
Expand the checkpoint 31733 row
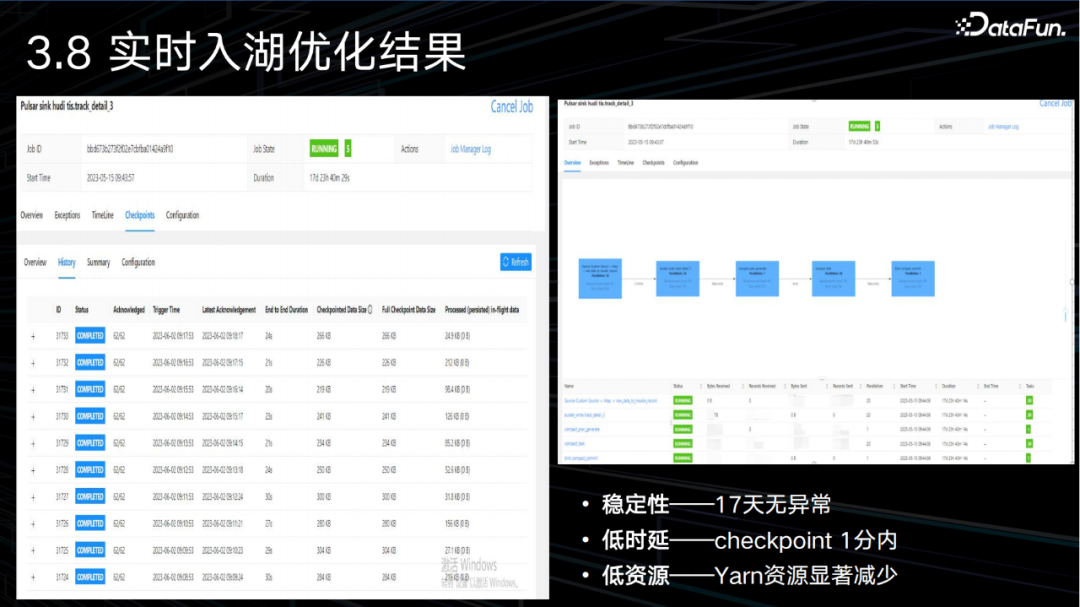33,336
